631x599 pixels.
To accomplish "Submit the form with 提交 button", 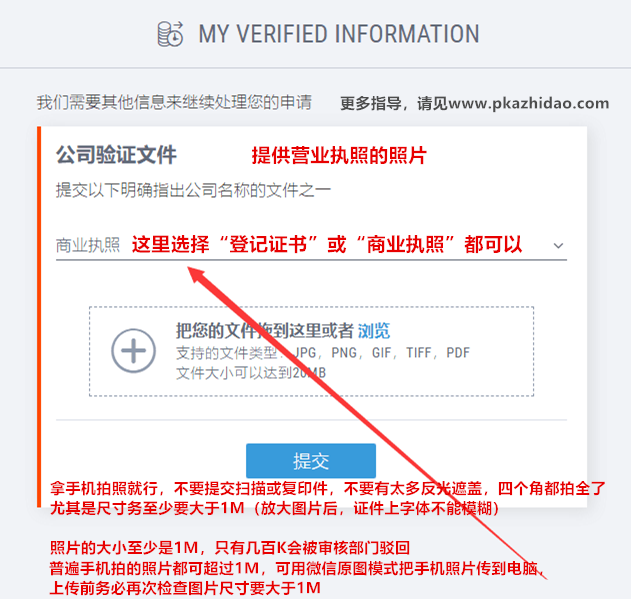I will tap(311, 461).
